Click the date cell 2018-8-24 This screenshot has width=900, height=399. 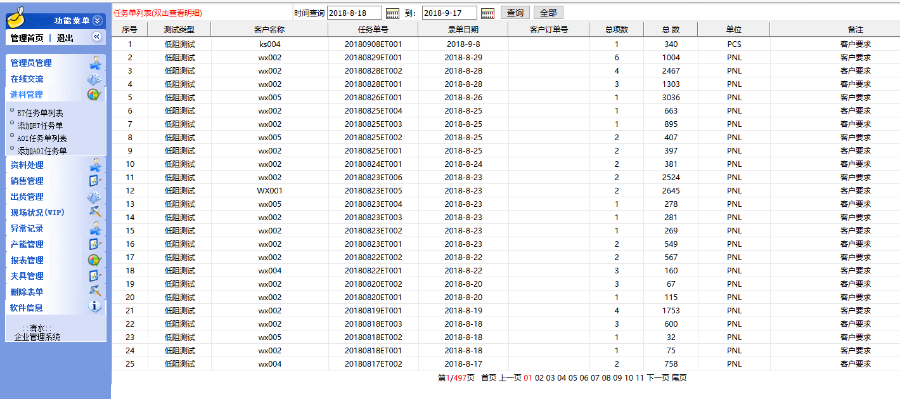coord(463,164)
